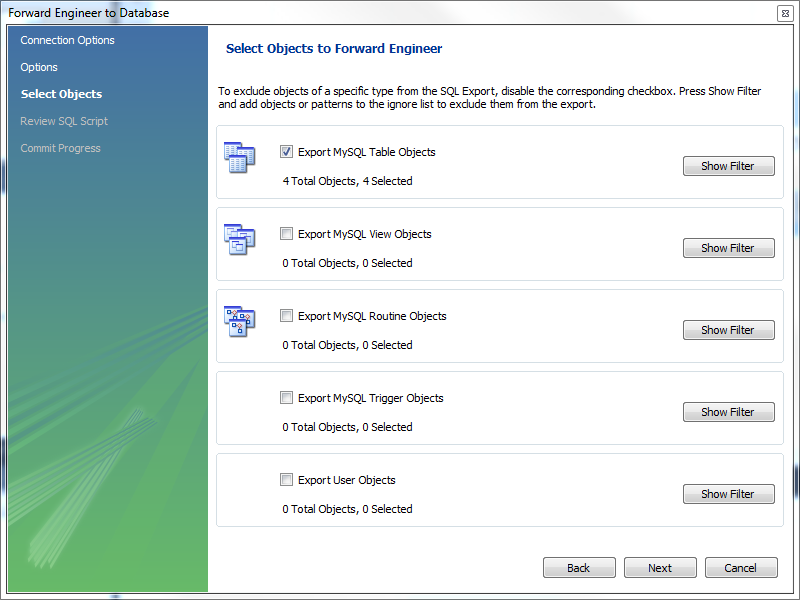Select Options step in sidebar
The image size is (800, 600).
39,67
